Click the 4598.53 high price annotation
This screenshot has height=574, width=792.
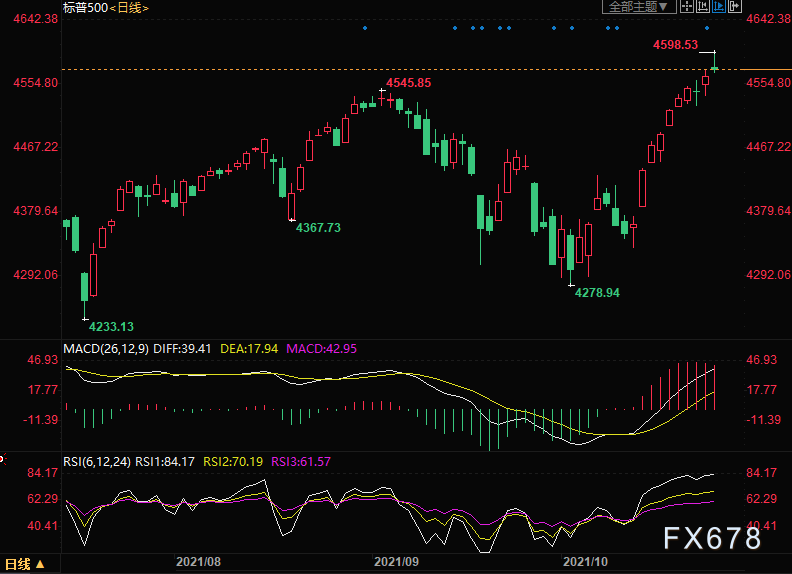675,45
